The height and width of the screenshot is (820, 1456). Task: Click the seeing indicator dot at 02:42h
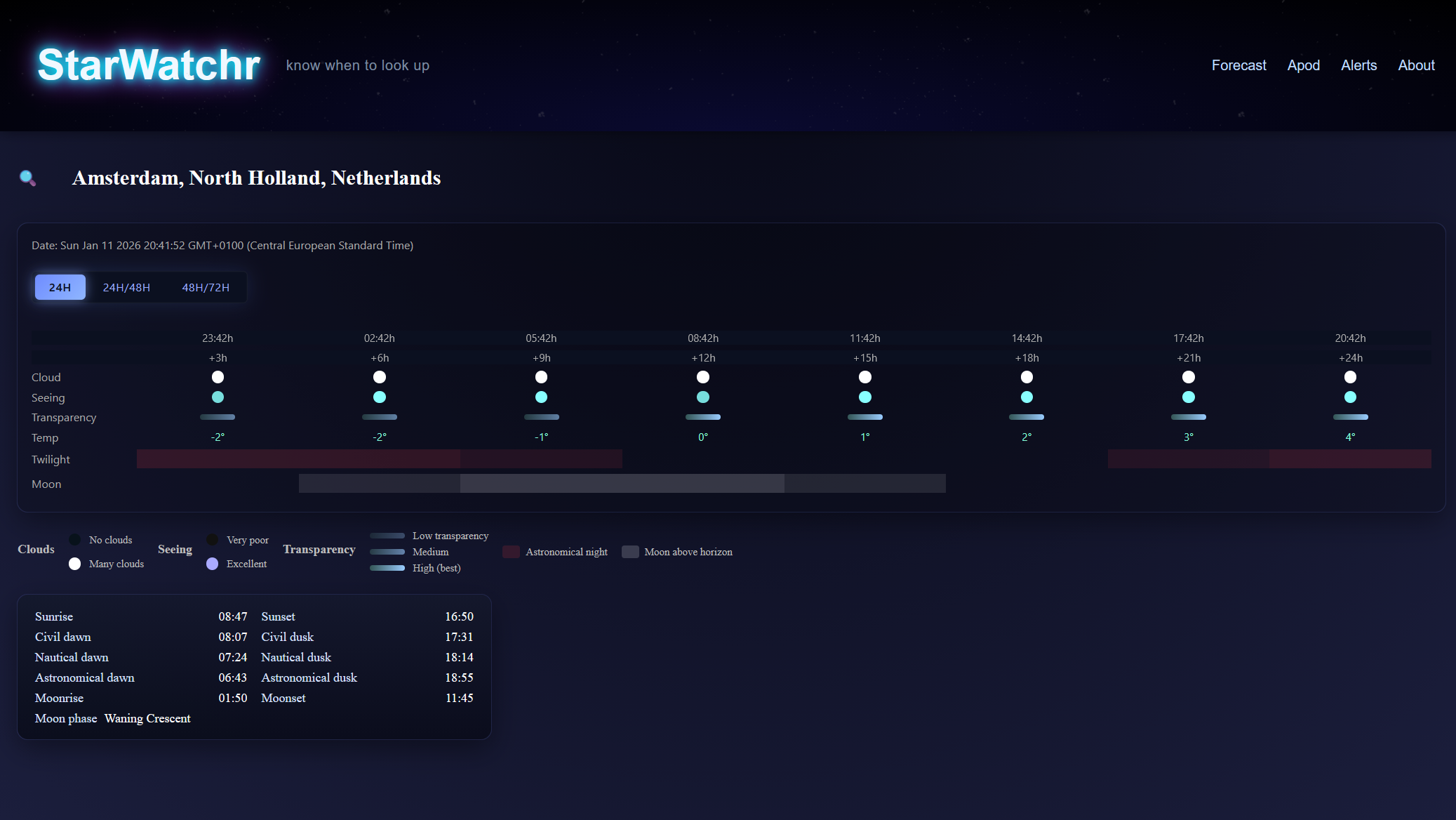point(380,397)
